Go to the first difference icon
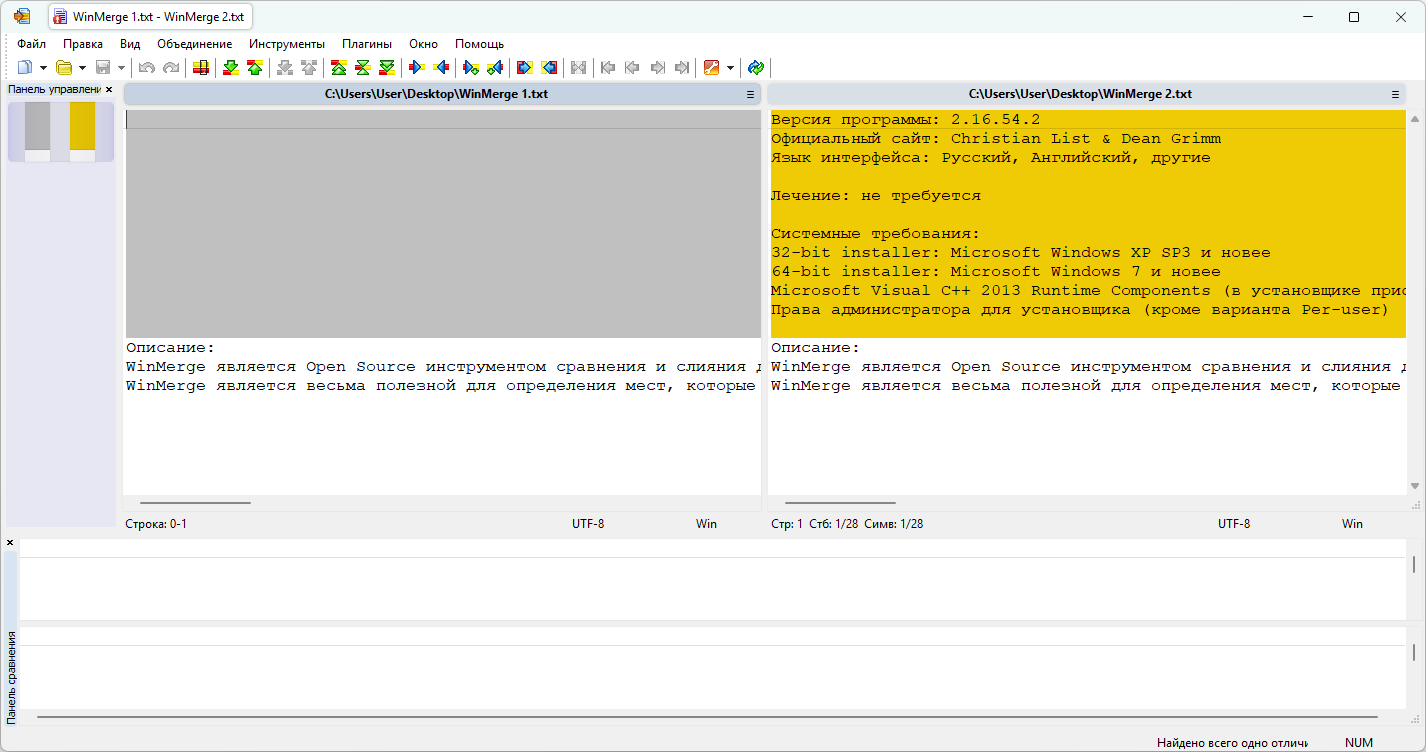Screen dimensions: 1426x752 [x=339, y=68]
